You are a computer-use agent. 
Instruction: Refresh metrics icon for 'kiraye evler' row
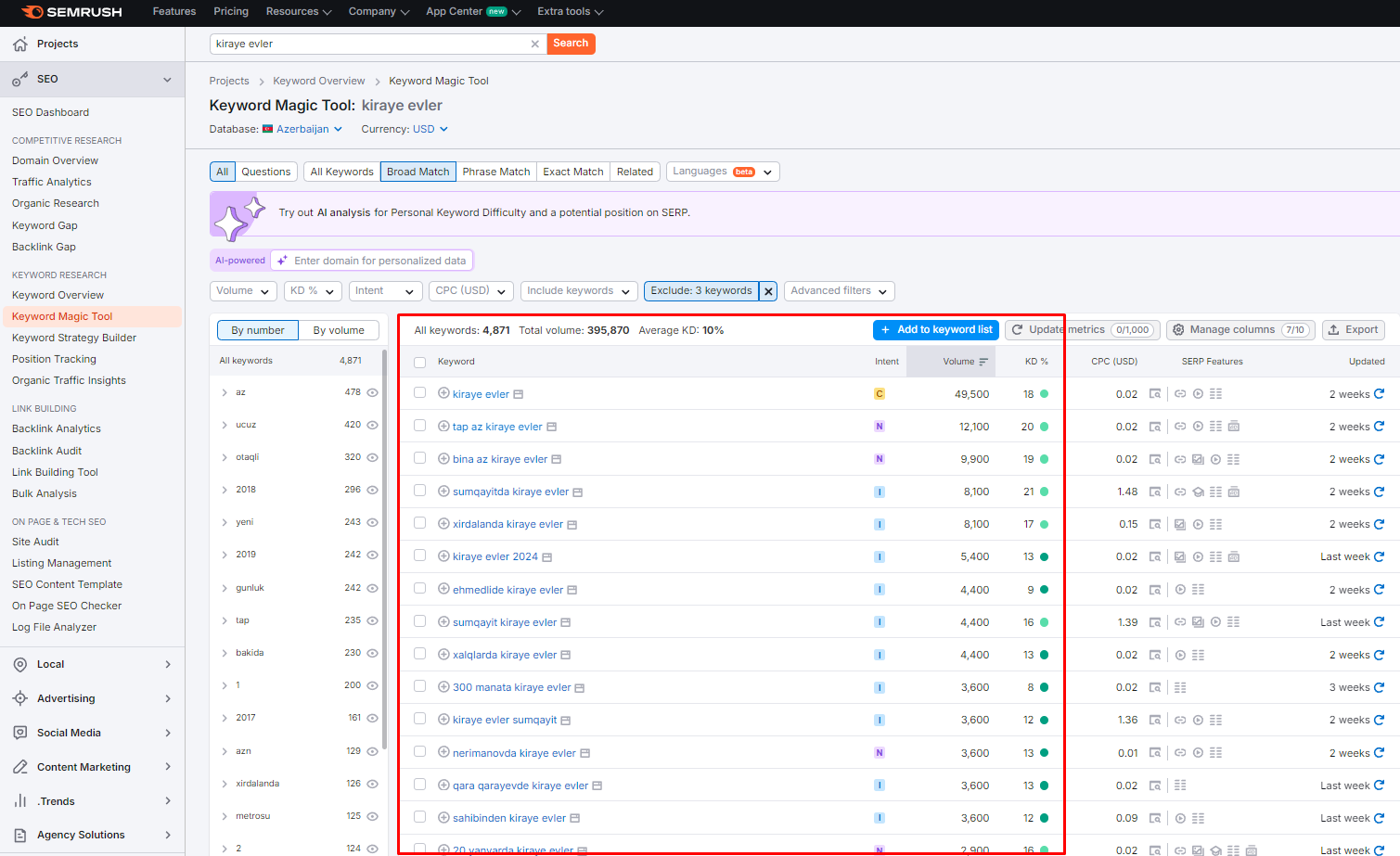click(x=1379, y=394)
